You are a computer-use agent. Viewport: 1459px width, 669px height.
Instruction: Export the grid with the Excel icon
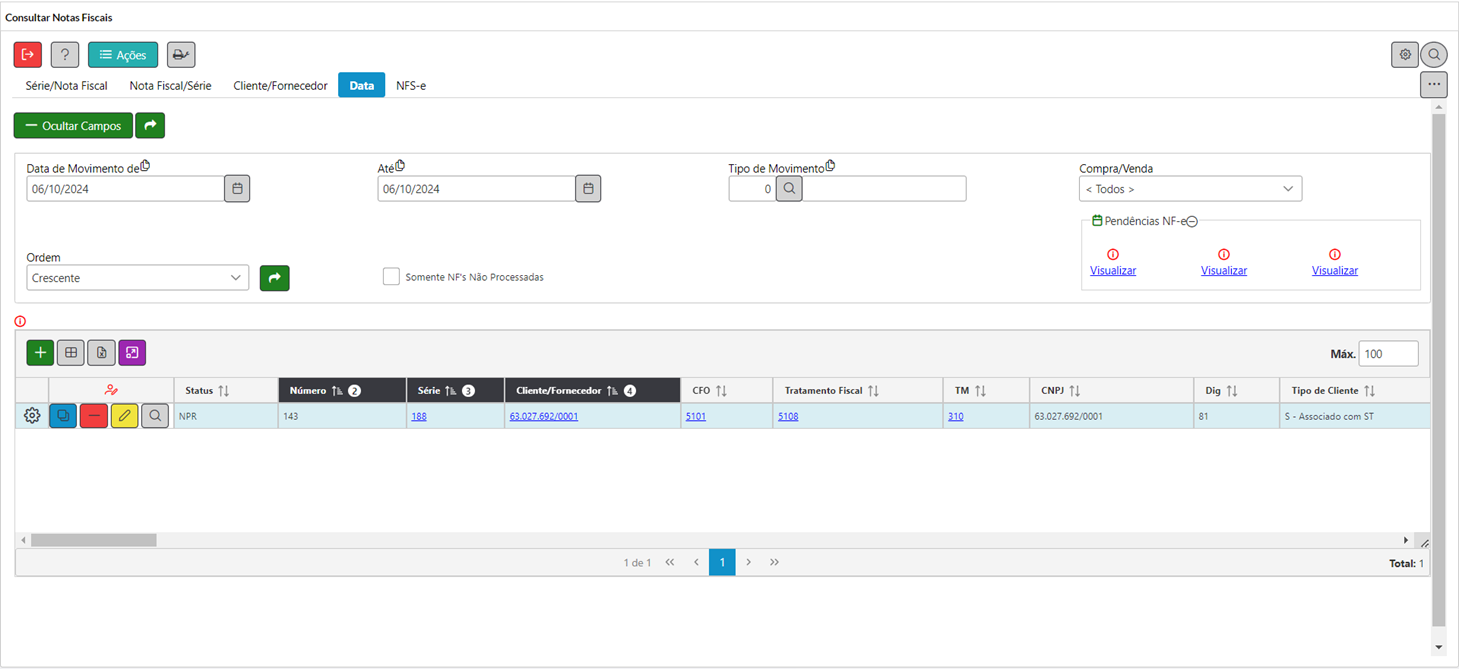coord(101,352)
